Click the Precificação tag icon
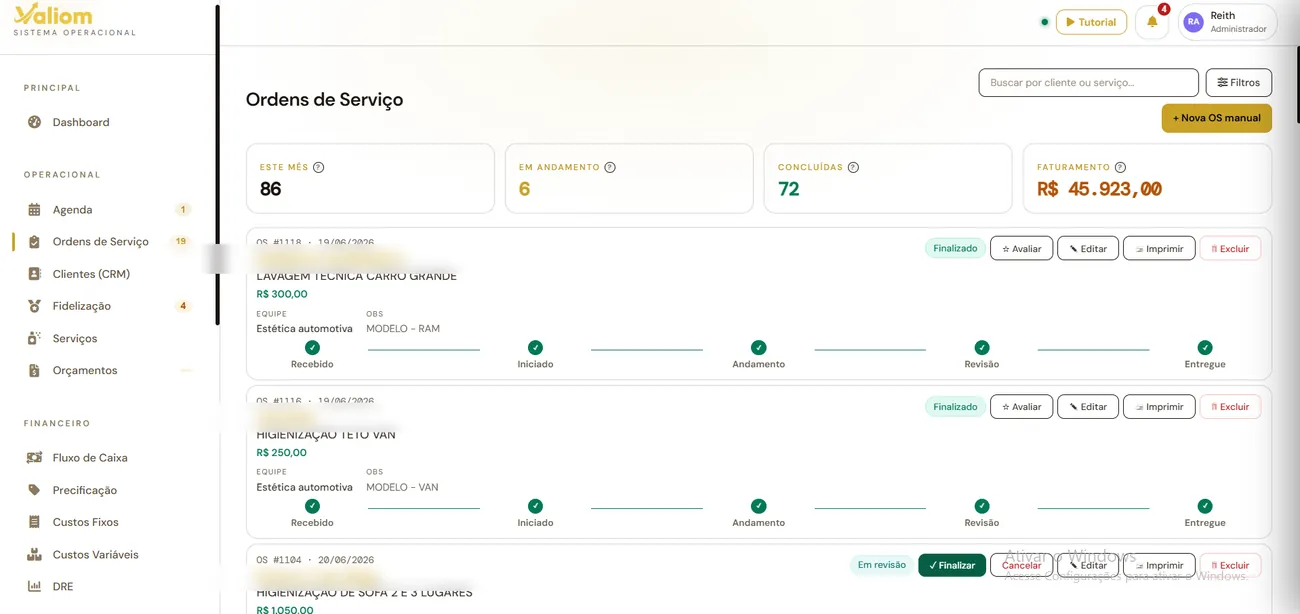 click(x=34, y=490)
